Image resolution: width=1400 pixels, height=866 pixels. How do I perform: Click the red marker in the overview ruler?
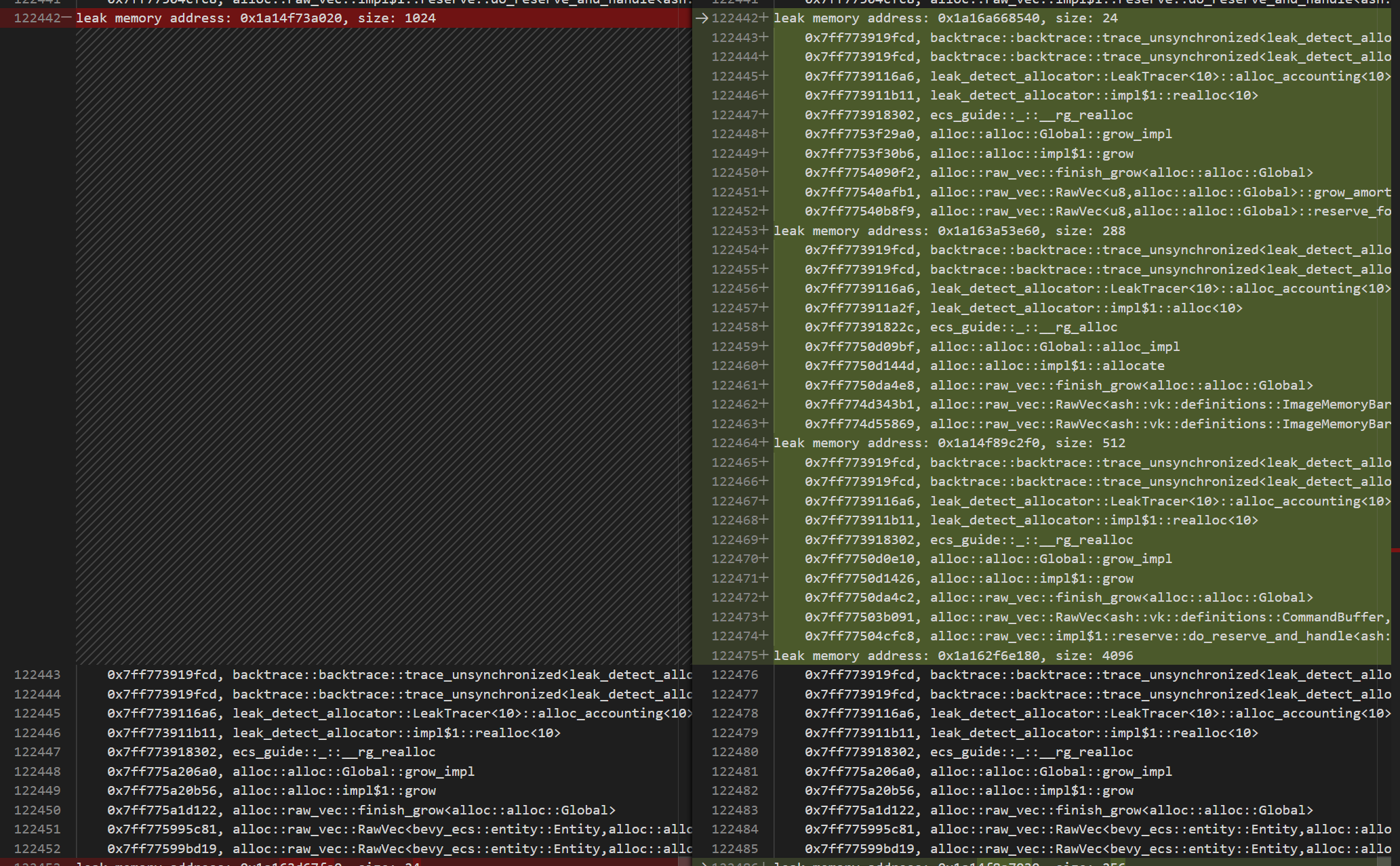coord(1395,550)
